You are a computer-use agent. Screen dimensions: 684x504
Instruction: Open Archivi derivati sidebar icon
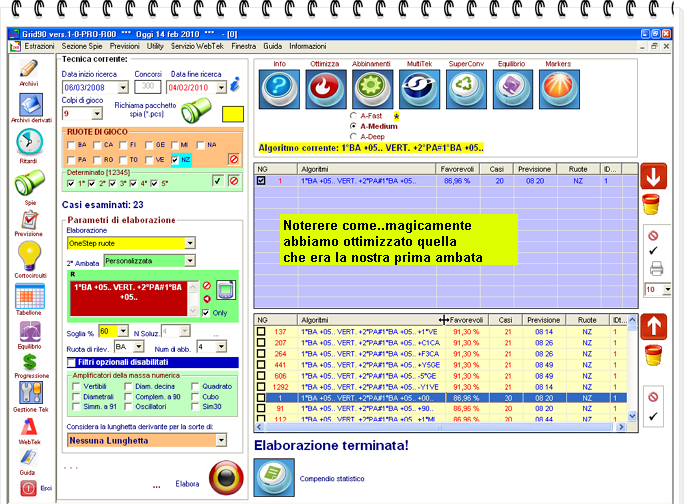pyautogui.click(x=31, y=105)
